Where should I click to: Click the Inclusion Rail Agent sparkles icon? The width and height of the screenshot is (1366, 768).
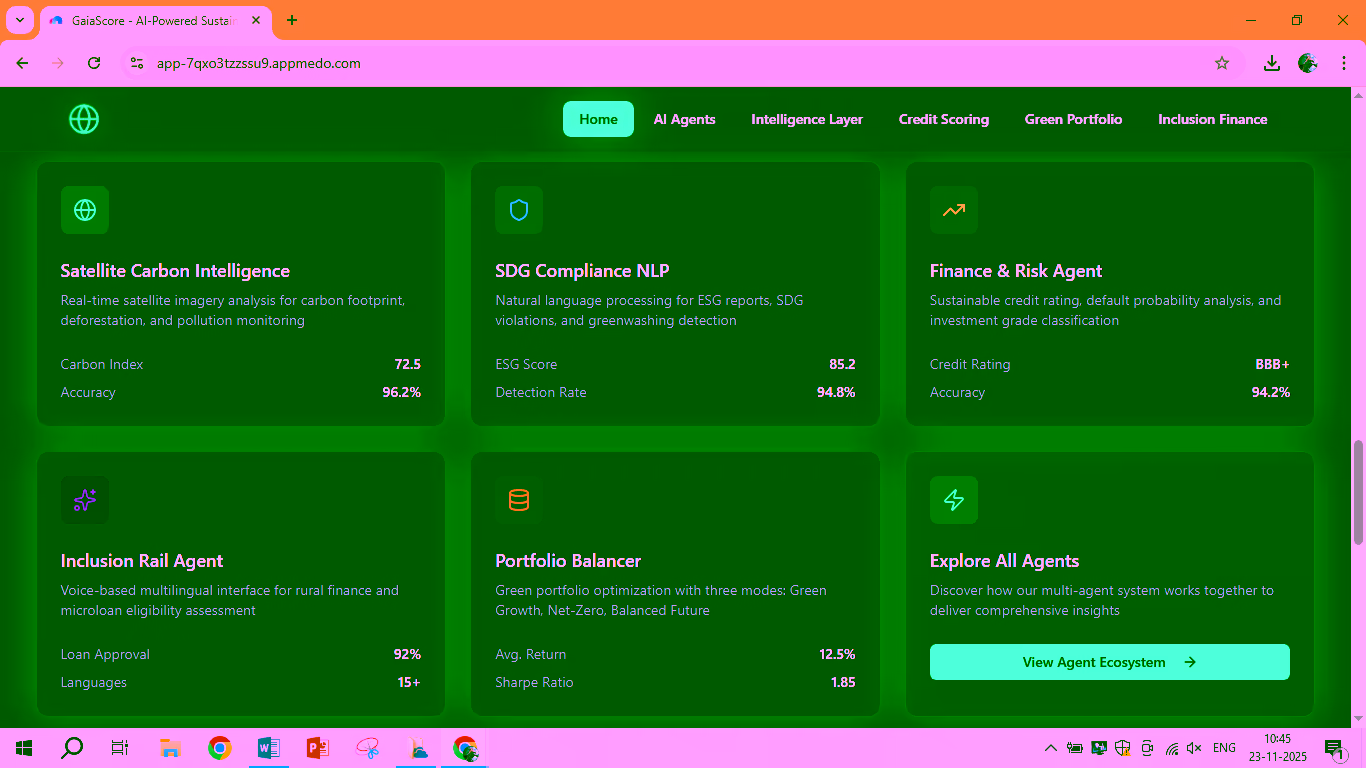click(85, 500)
